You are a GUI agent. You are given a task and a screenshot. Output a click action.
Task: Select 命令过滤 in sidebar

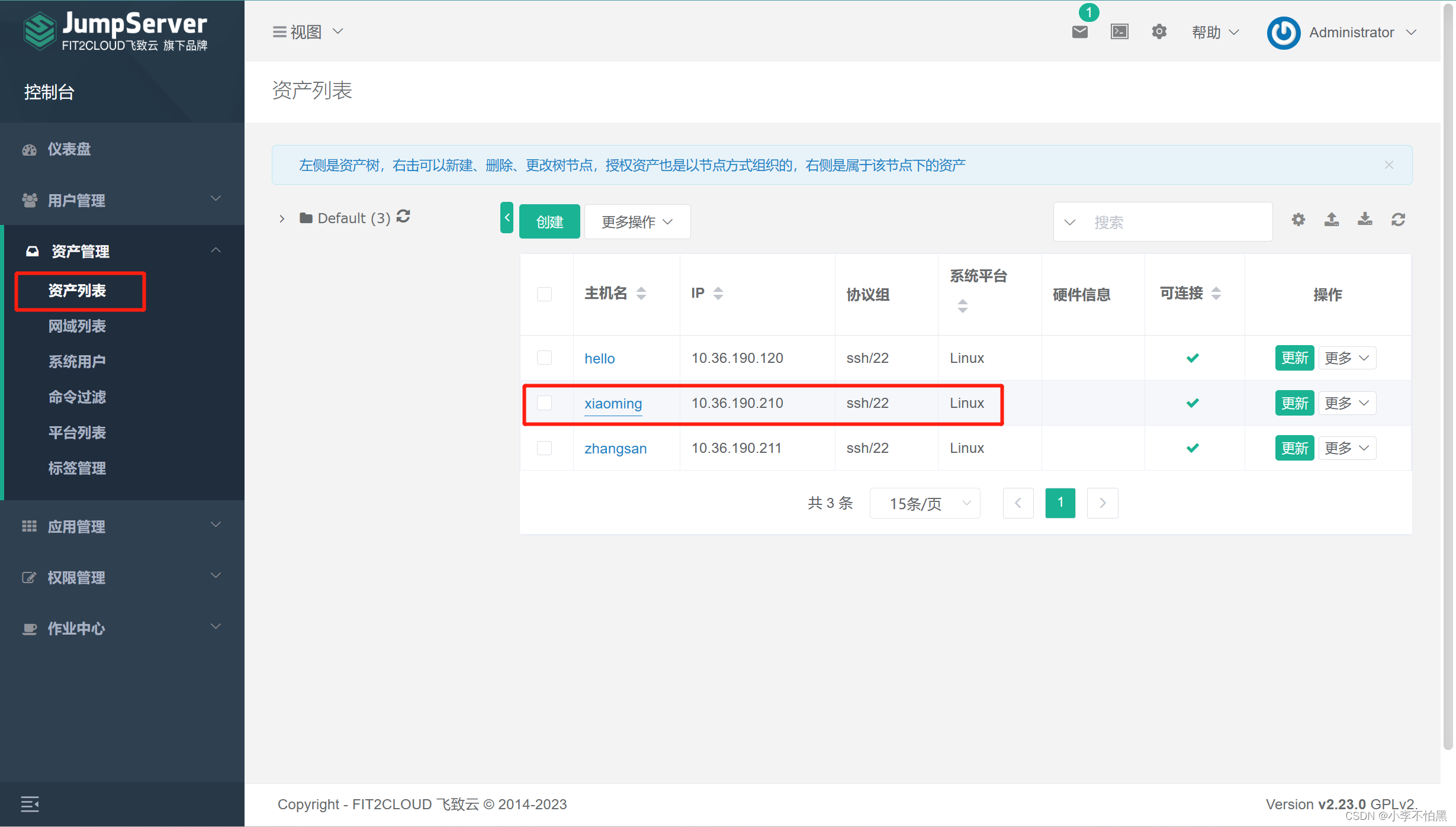[77, 397]
